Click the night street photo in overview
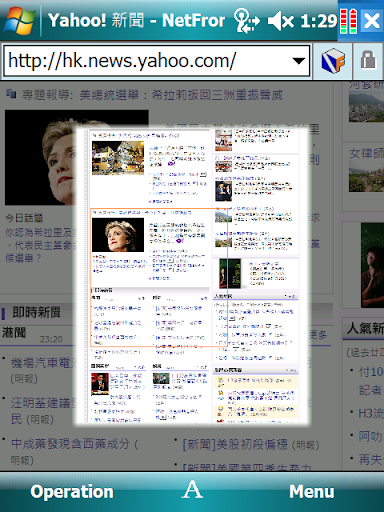Viewport: 384px width, 512px height. click(118, 158)
